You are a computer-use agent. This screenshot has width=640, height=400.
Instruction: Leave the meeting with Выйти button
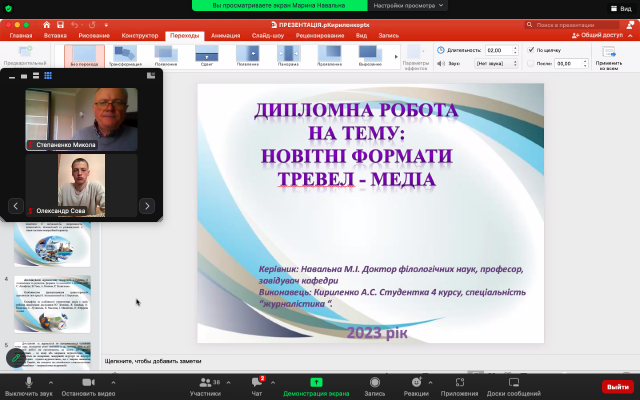[616, 386]
